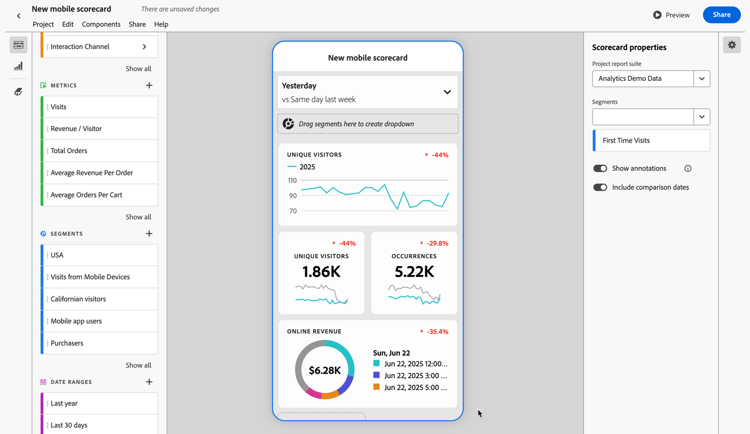Click the 2025 legend in Unique Visitors chart
The image size is (750, 434).
coord(301,167)
